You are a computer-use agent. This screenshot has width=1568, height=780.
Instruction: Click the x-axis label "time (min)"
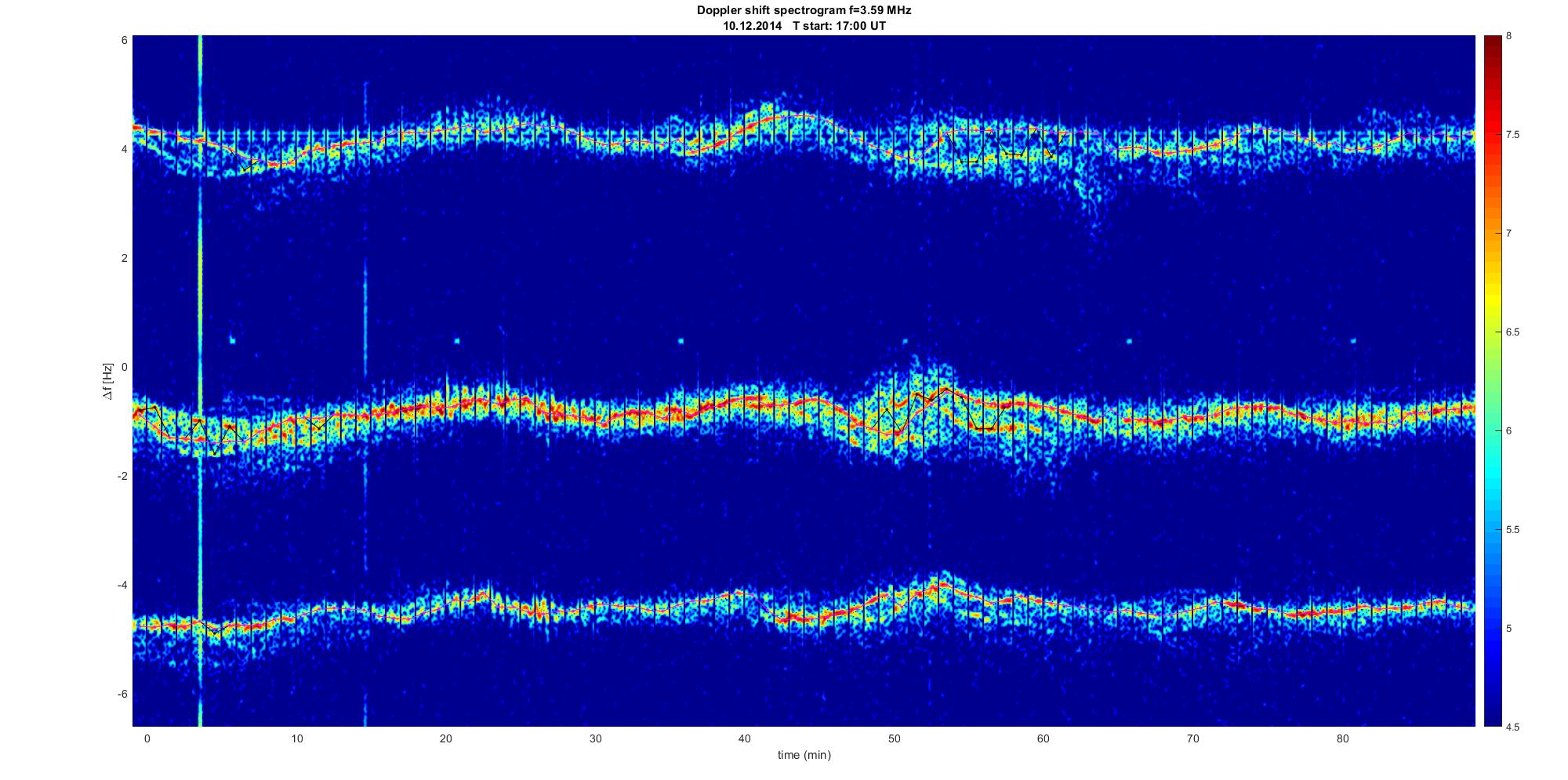[x=804, y=755]
